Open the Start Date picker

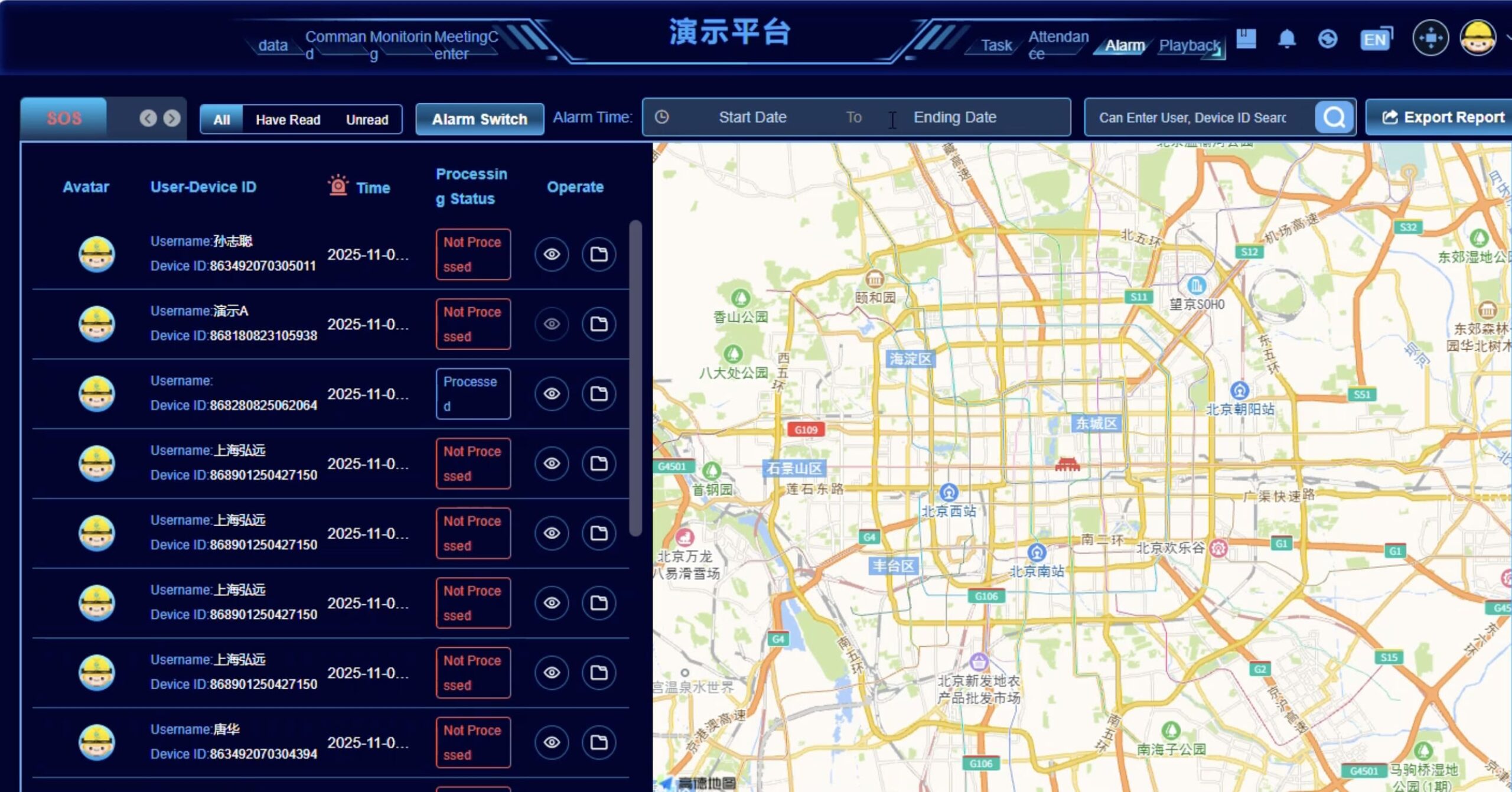coord(752,118)
